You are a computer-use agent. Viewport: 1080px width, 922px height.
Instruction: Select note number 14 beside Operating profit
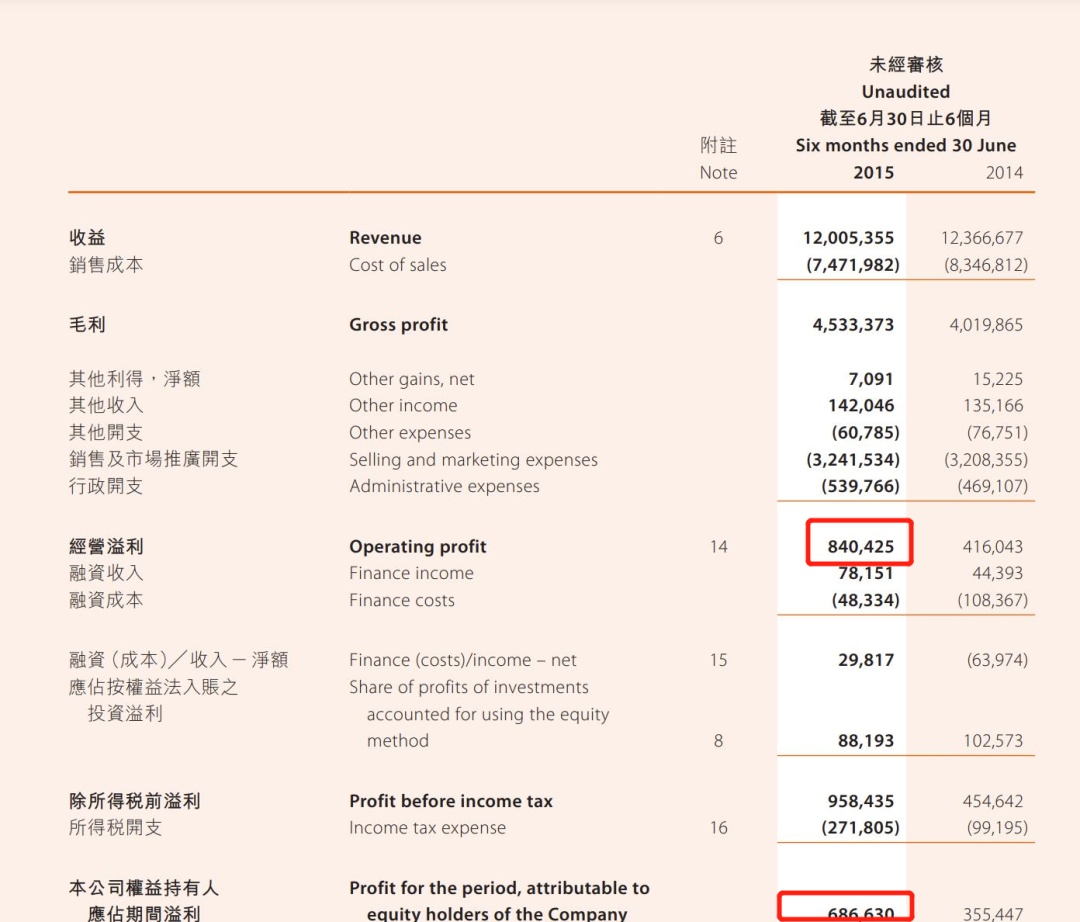pyautogui.click(x=718, y=547)
